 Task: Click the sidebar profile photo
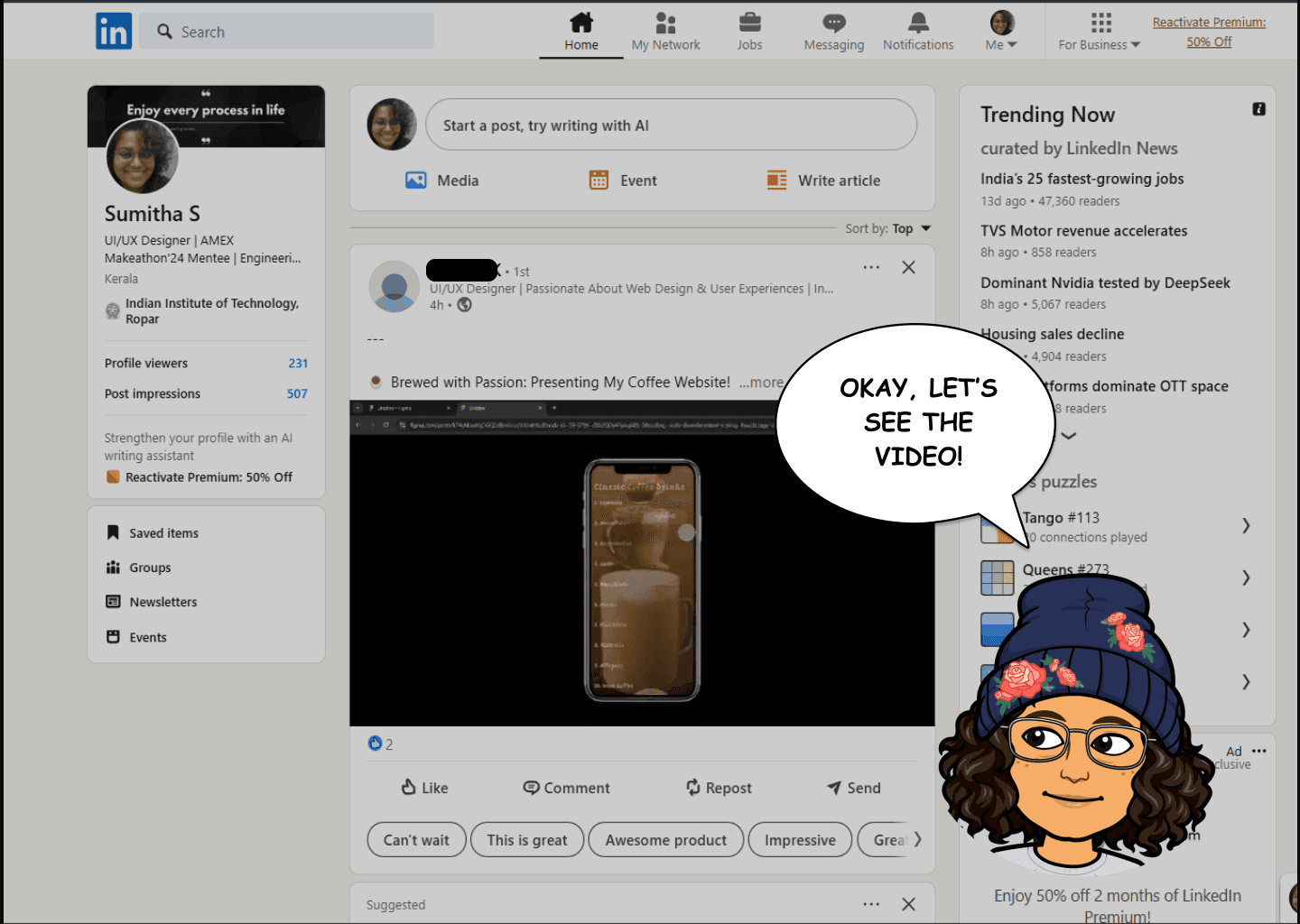(143, 157)
